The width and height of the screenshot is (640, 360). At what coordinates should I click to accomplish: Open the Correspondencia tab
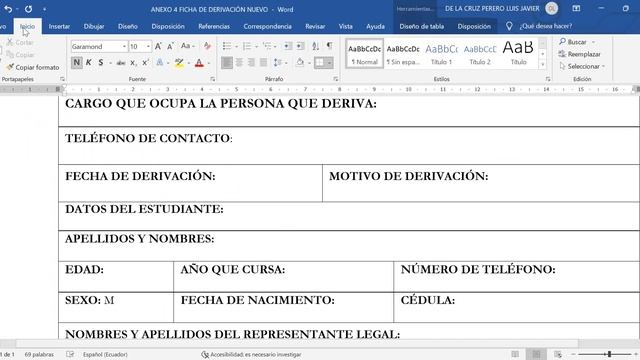tap(267, 26)
